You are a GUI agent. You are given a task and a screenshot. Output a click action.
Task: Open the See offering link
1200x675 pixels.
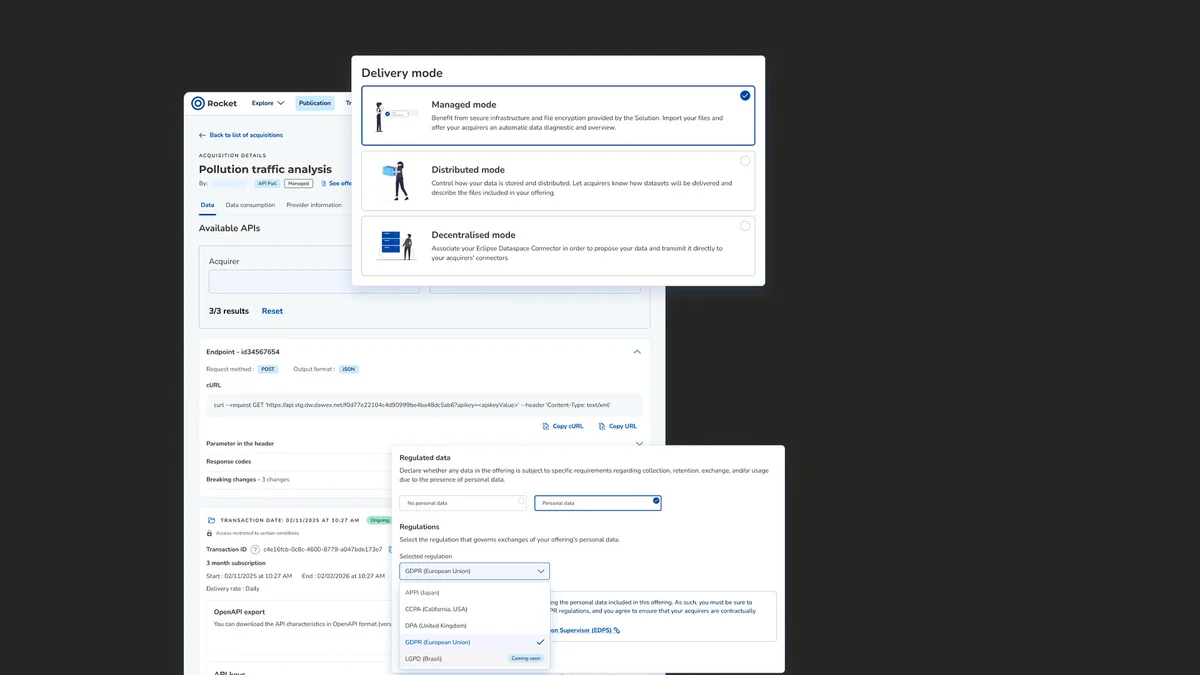[336, 183]
